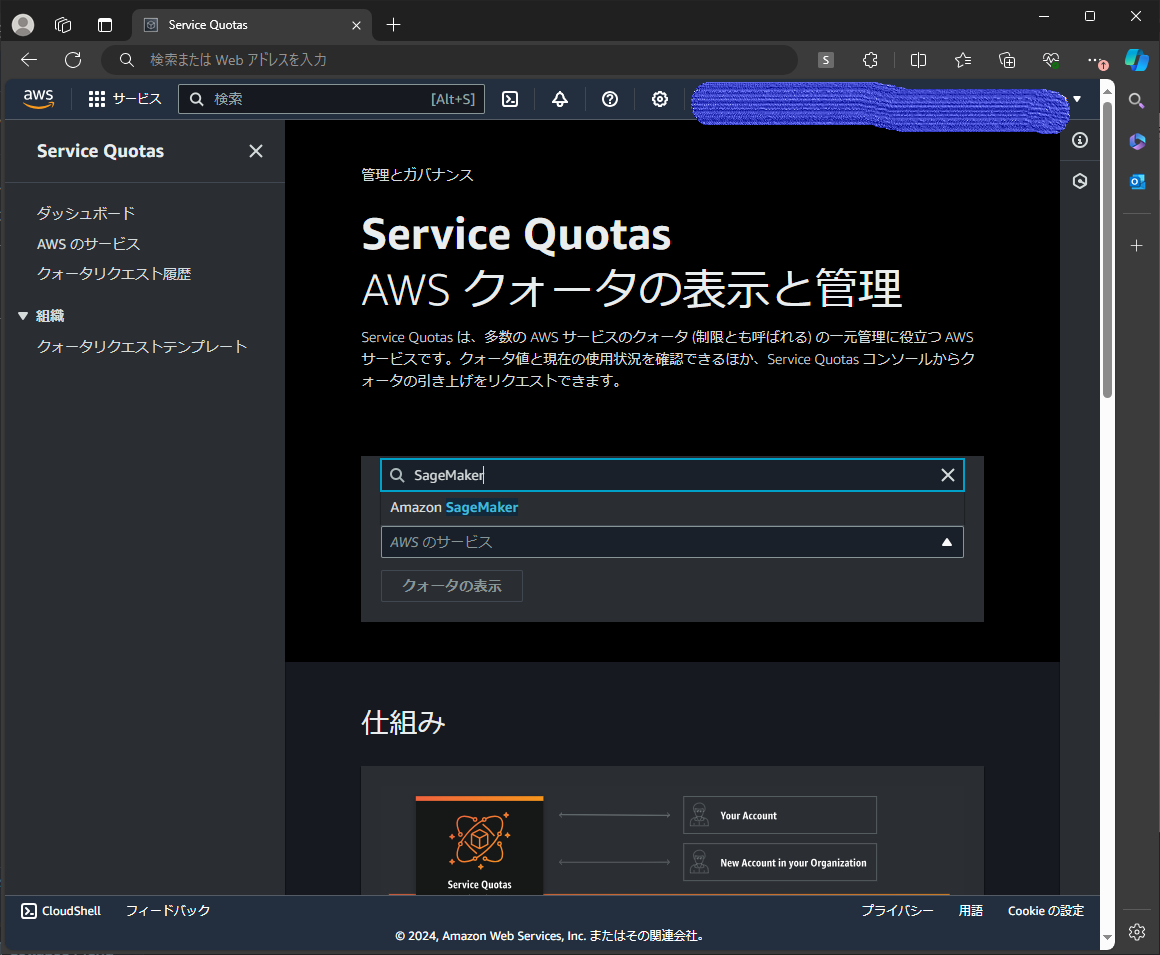Click the AWS logo home icon
This screenshot has height=955, width=1160.
[x=38, y=98]
